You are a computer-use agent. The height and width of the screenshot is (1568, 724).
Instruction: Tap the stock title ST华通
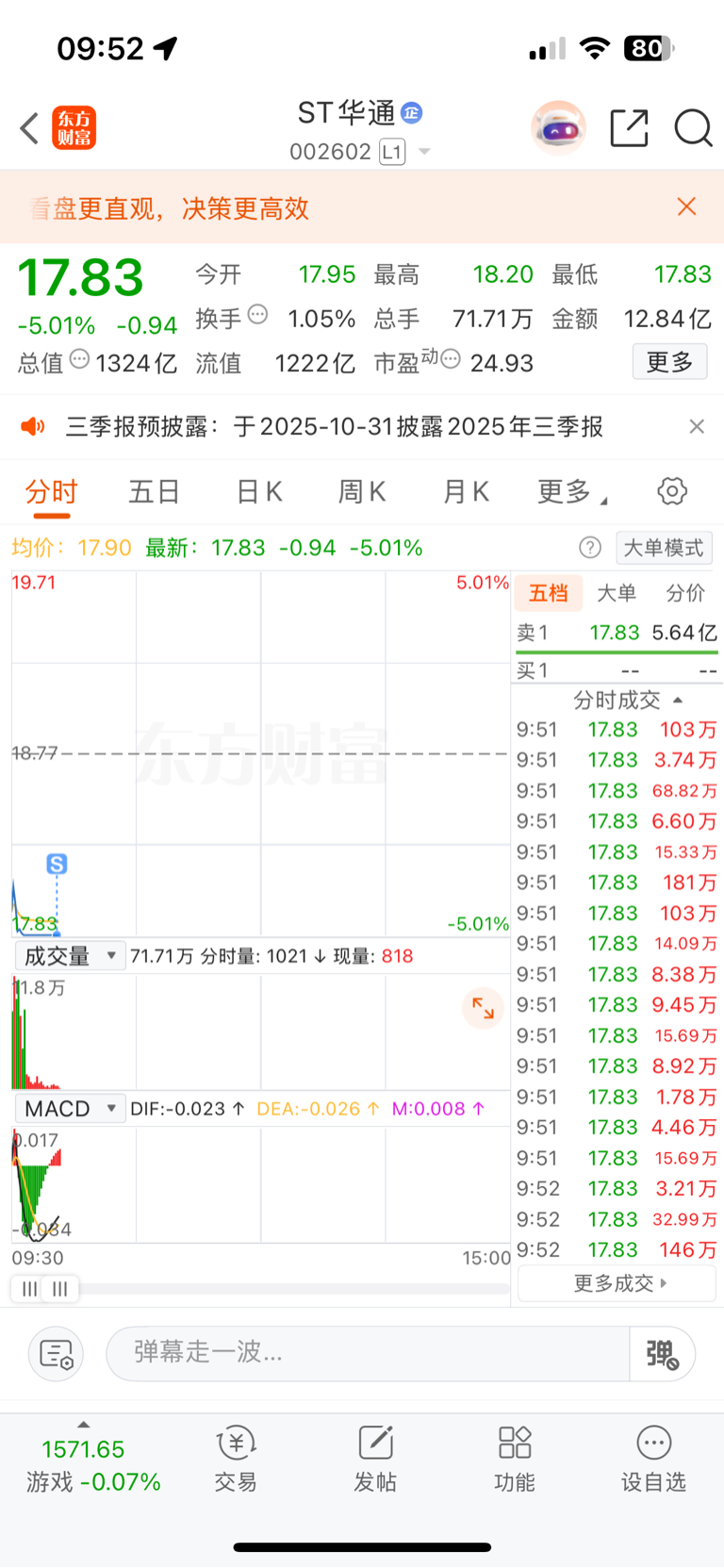pos(346,113)
